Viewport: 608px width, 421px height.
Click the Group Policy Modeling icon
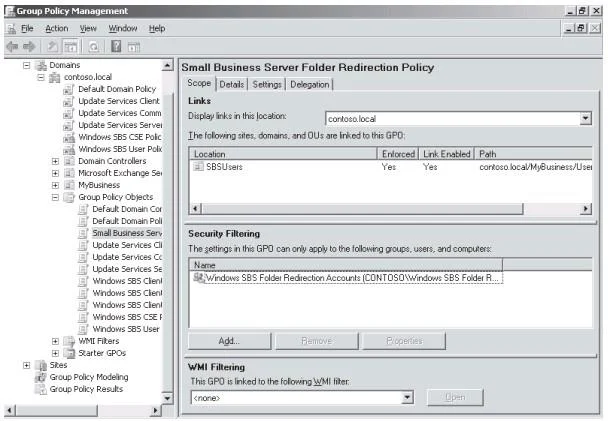[x=41, y=377]
